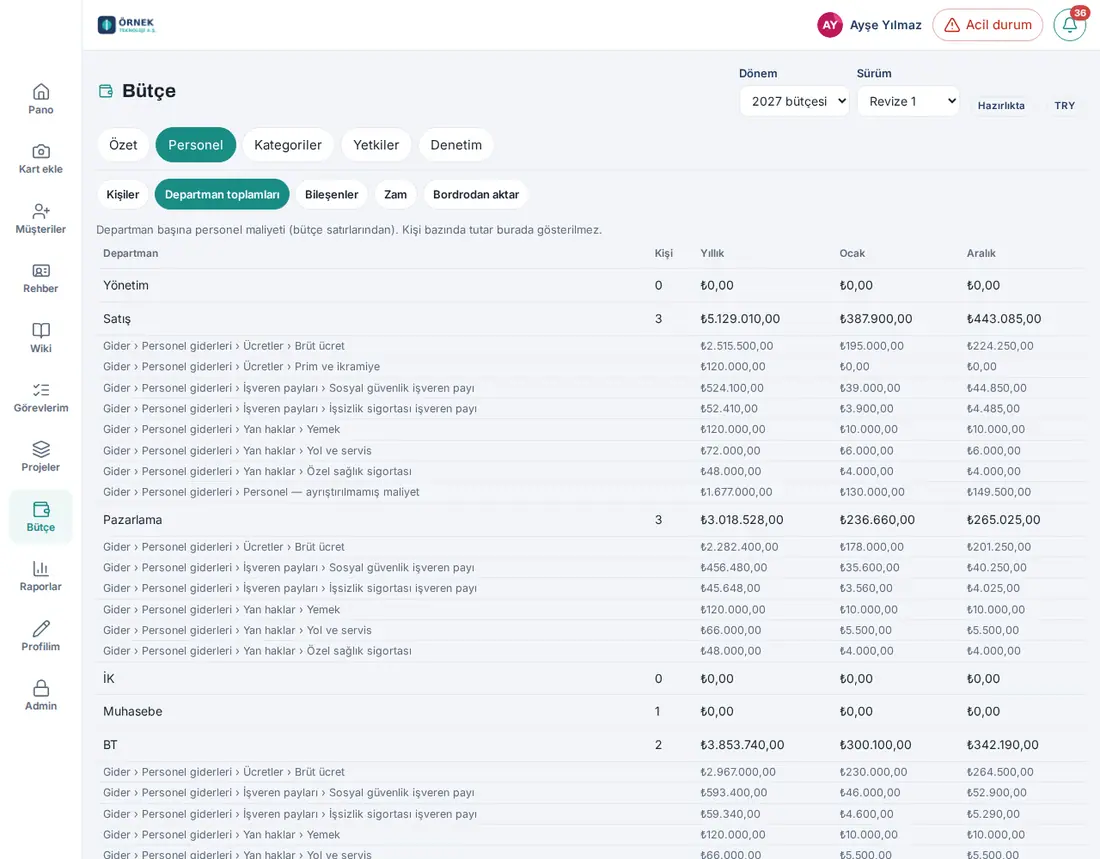Image resolution: width=1100 pixels, height=859 pixels.
Task: Click the Örnek company logo
Action: tap(126, 25)
